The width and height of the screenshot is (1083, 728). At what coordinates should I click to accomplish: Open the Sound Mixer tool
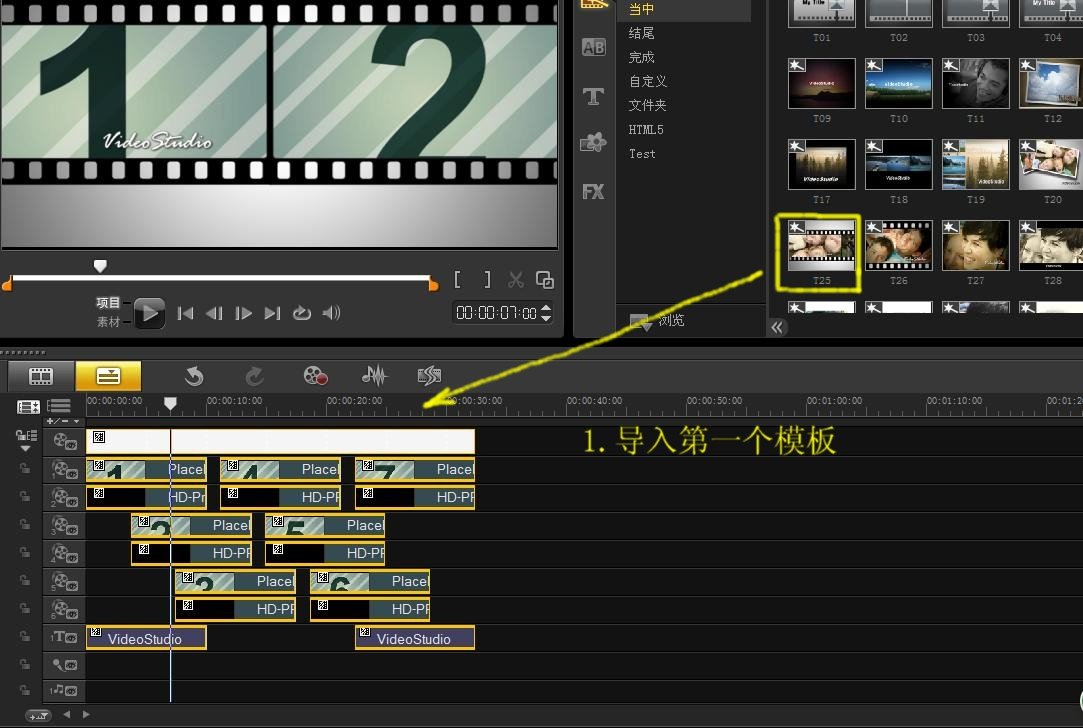tap(373, 376)
